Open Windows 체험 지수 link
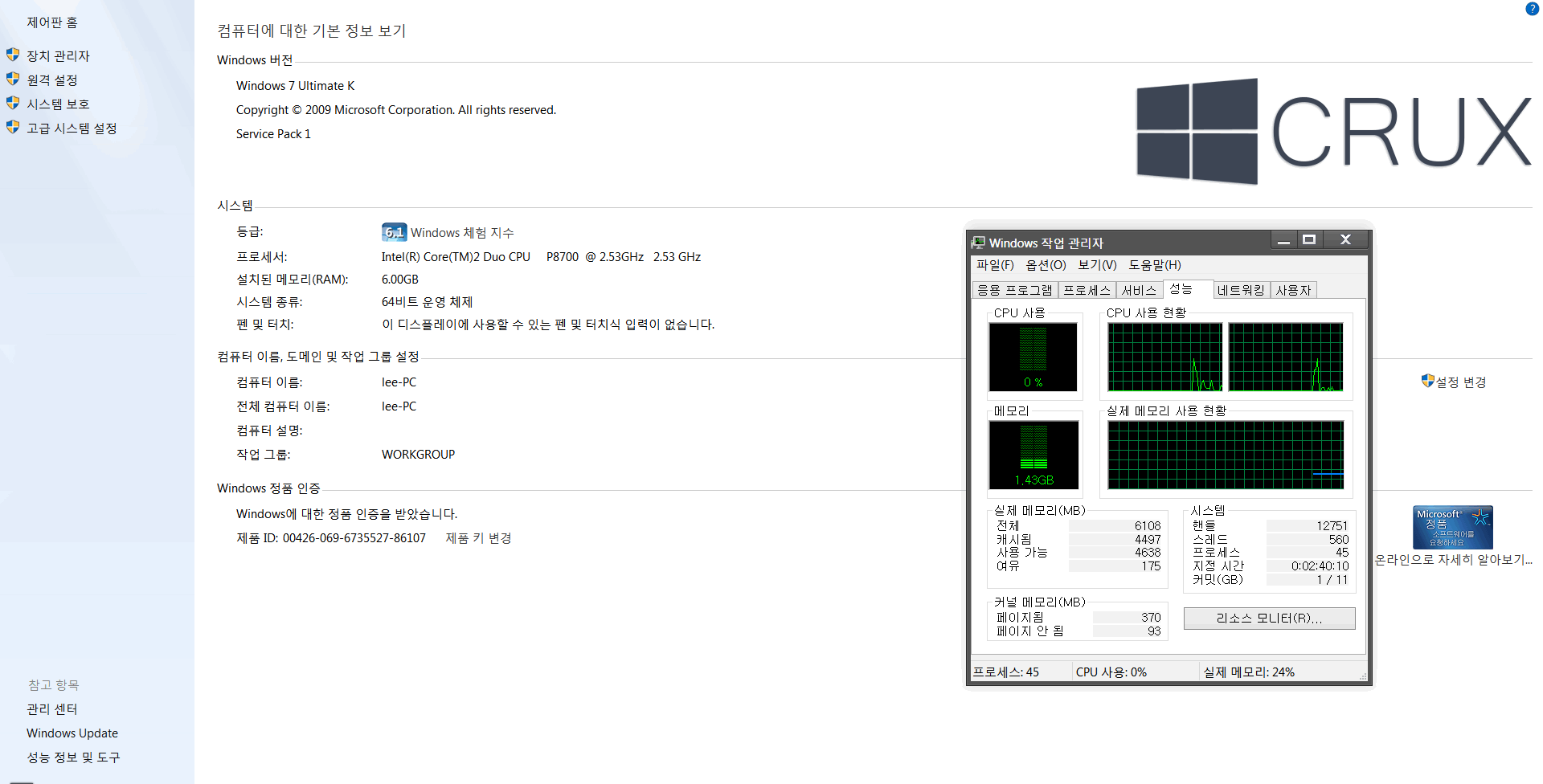Image resolution: width=1543 pixels, height=784 pixels. 462,232
